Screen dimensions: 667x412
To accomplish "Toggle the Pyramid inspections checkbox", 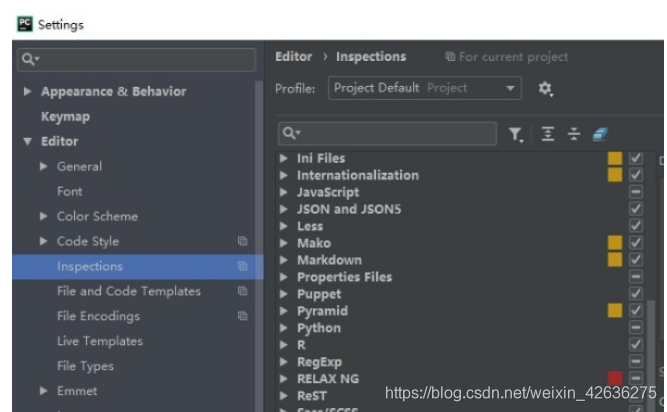I will [x=636, y=310].
